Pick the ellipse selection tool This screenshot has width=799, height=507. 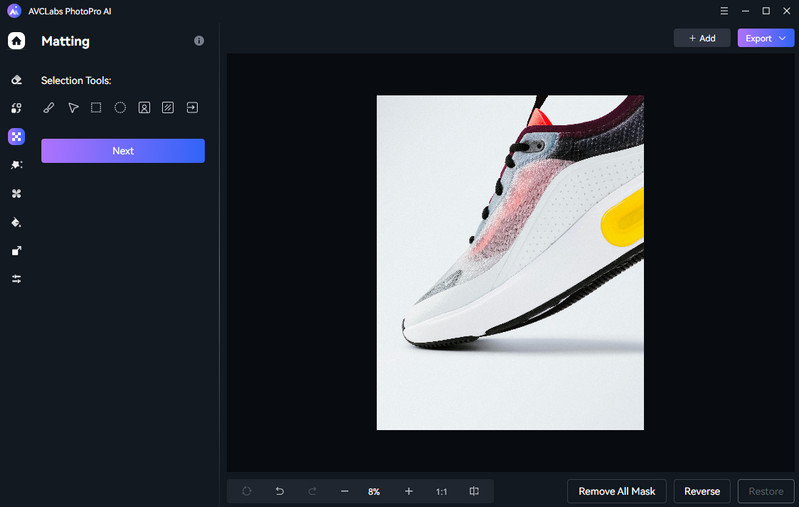120,108
